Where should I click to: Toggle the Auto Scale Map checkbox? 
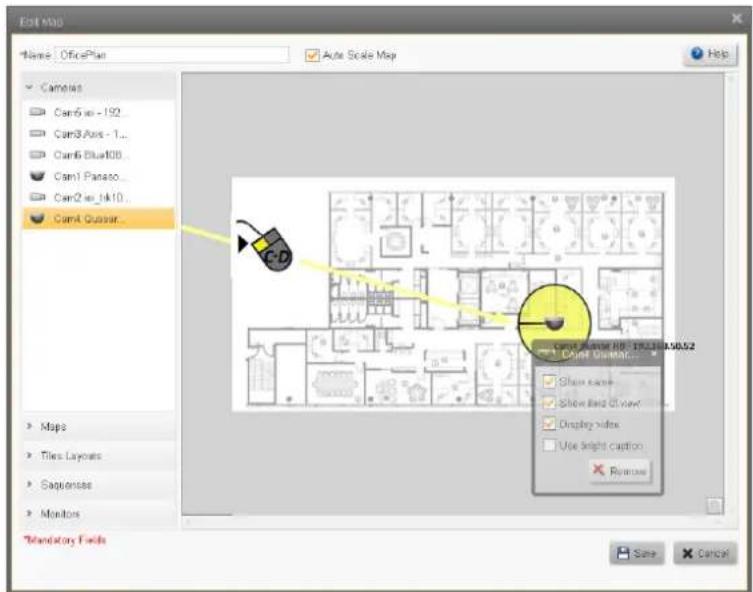click(312, 56)
